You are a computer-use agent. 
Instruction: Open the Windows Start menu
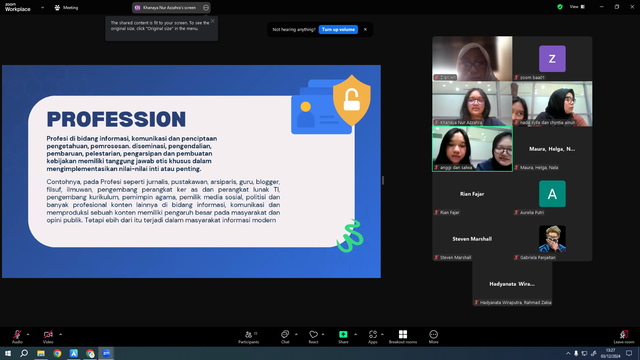8,353
